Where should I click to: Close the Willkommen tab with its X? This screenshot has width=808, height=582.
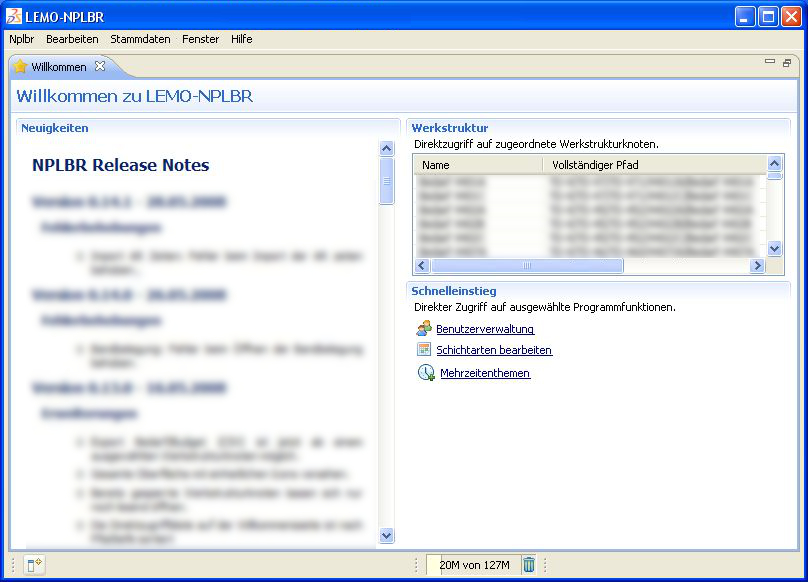pos(100,67)
